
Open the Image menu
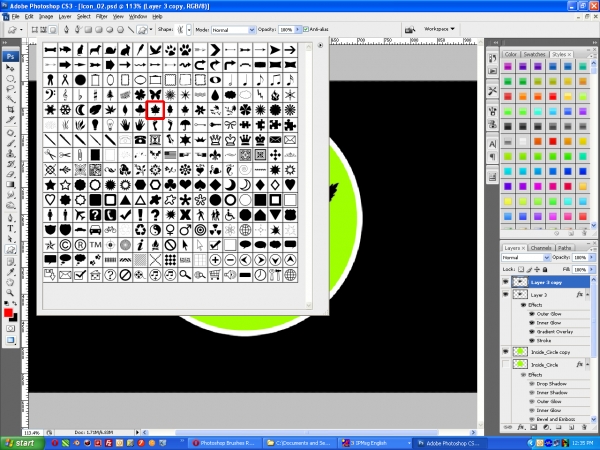click(46, 16)
